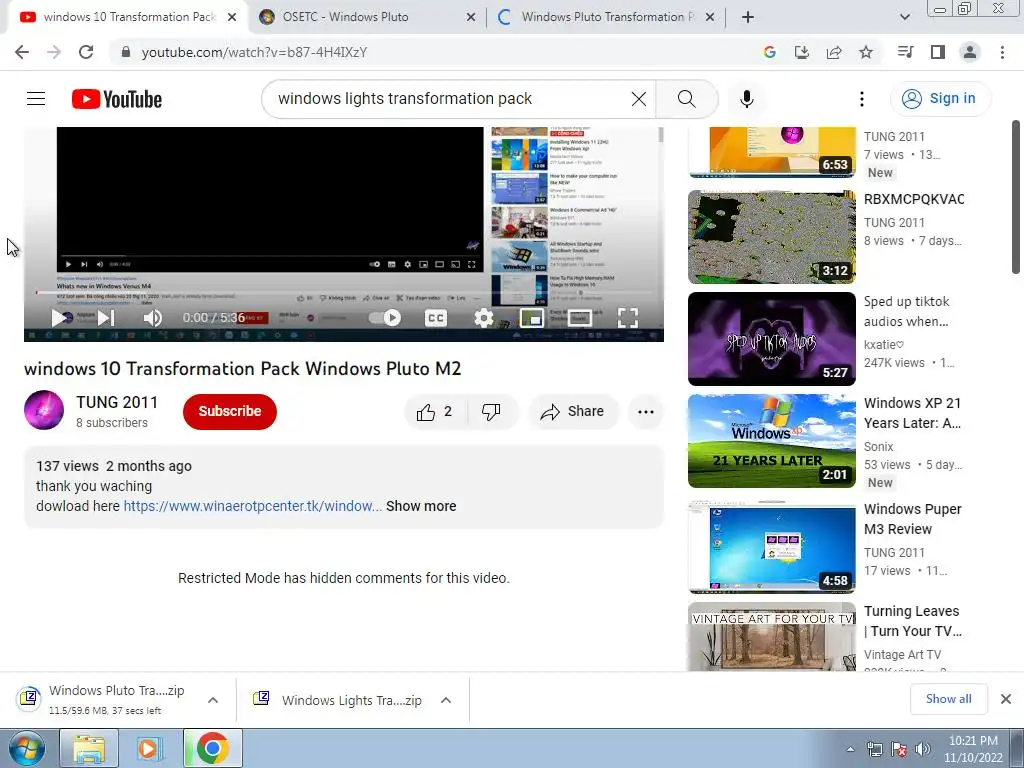The height and width of the screenshot is (768, 1024).
Task: Open the TUNG 2011 channel avatar
Action: [x=44, y=410]
